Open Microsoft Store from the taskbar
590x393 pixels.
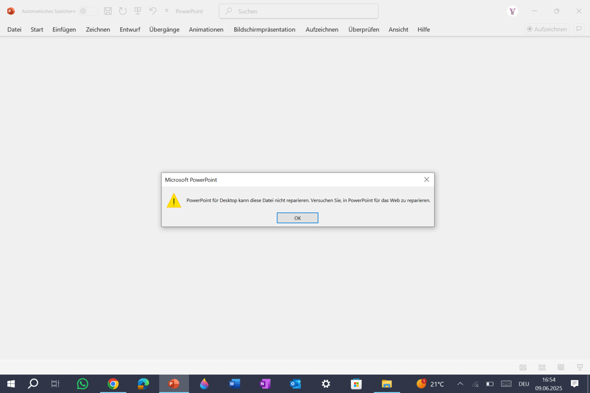356,384
